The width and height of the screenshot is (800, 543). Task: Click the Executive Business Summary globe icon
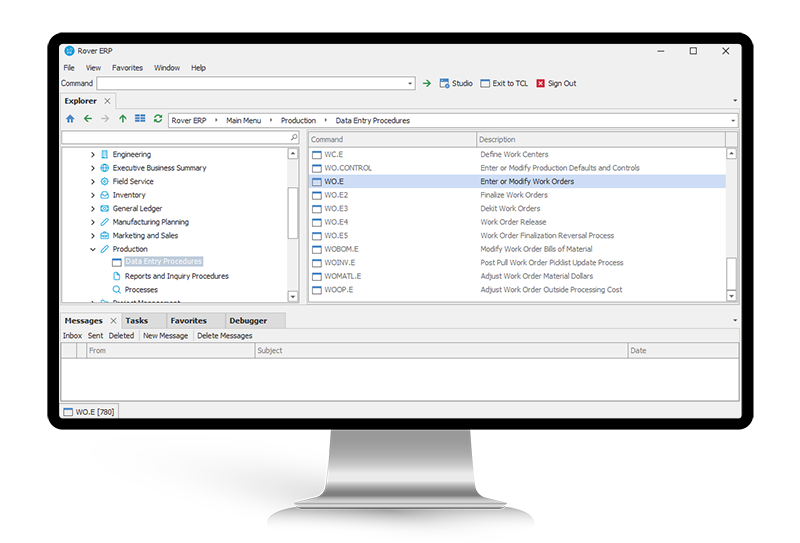click(x=105, y=168)
